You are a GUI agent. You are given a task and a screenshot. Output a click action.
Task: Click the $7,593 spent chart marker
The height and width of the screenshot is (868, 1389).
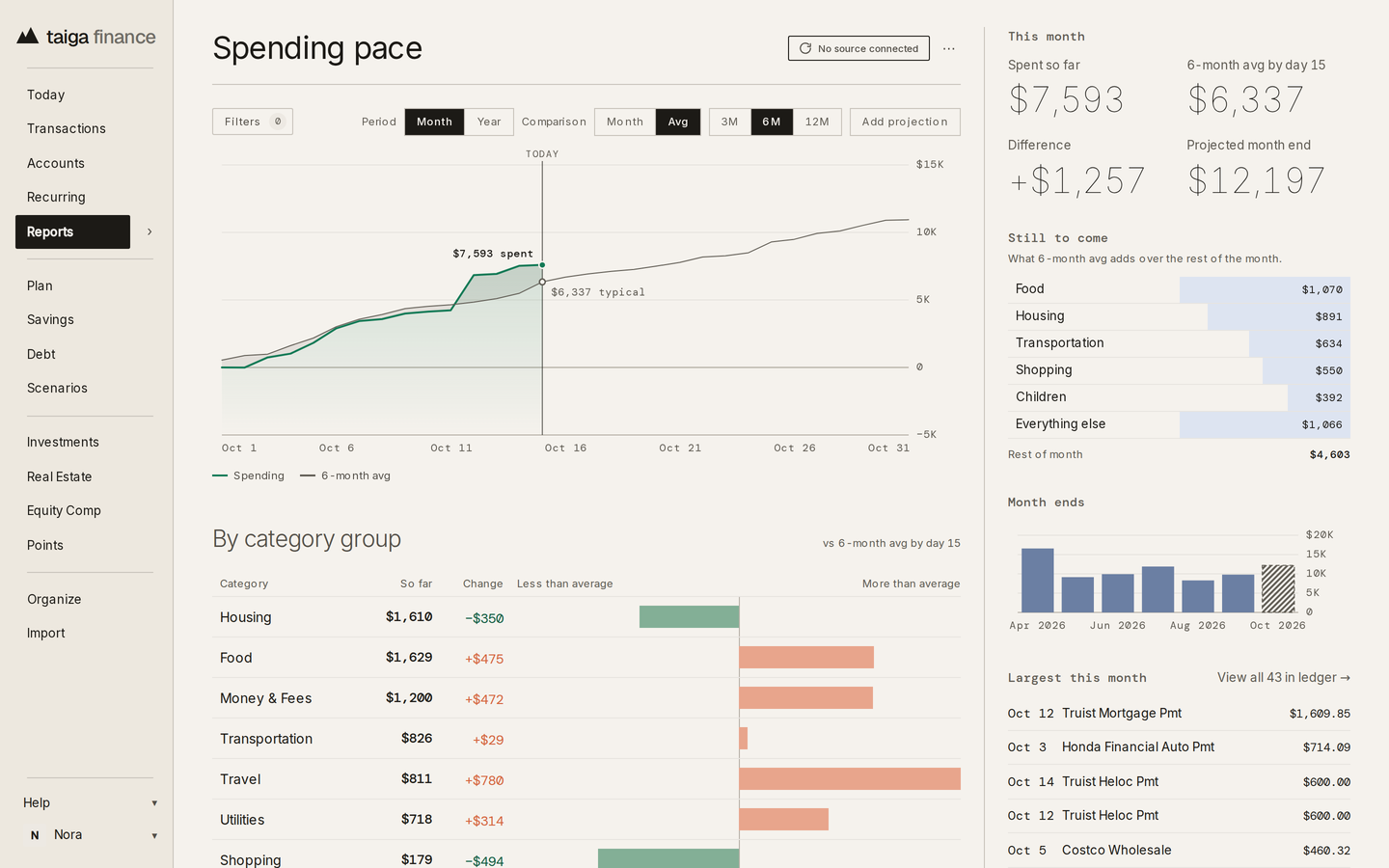click(x=542, y=264)
